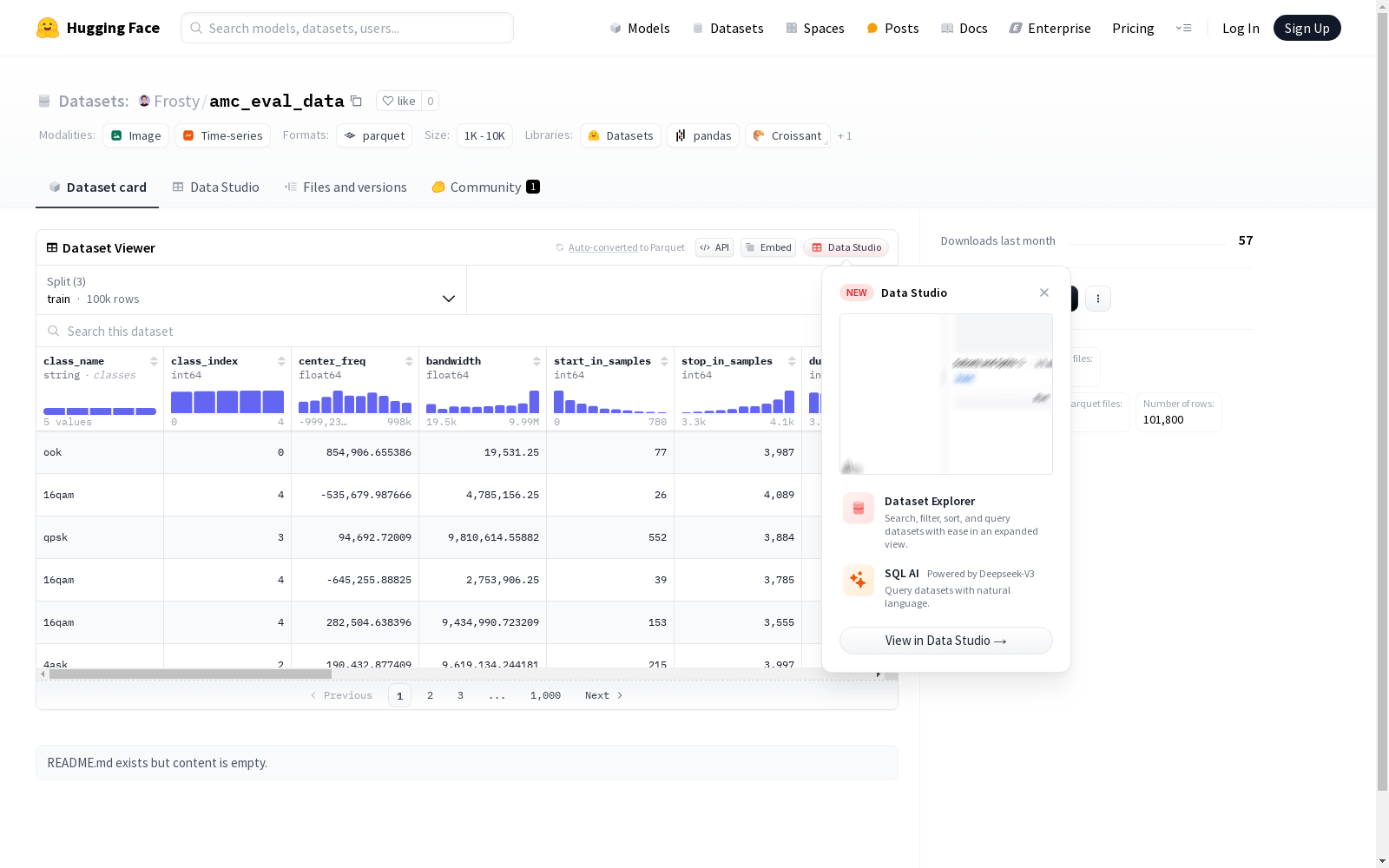Open the Docs page
Image resolution: width=1389 pixels, height=868 pixels.
click(964, 28)
